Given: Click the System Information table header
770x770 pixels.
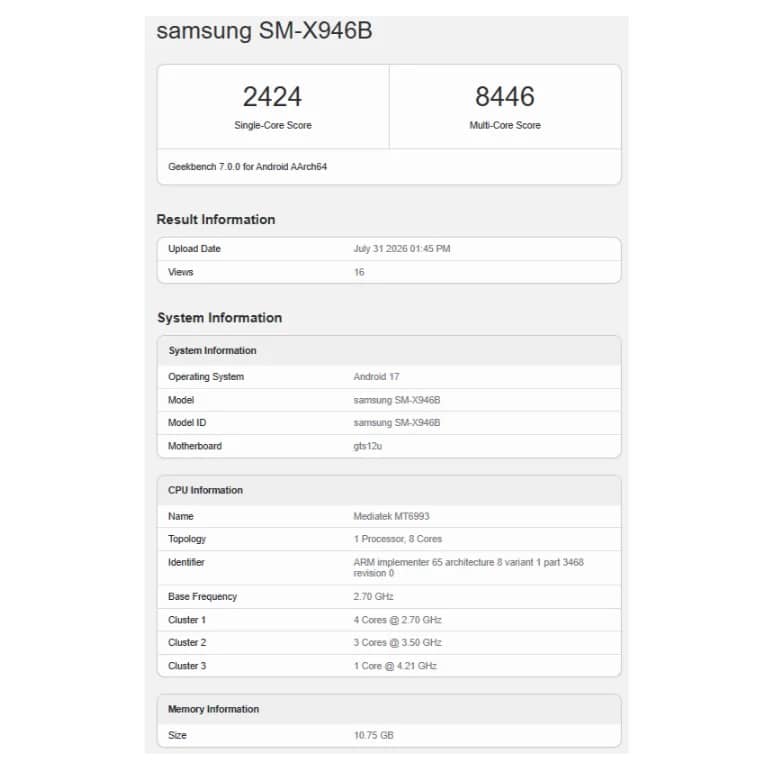Looking at the screenshot, I should pos(212,351).
